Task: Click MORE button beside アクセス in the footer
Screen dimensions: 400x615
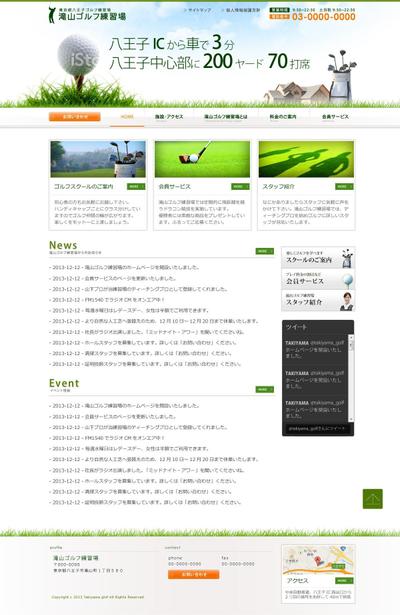Action: 344,580
